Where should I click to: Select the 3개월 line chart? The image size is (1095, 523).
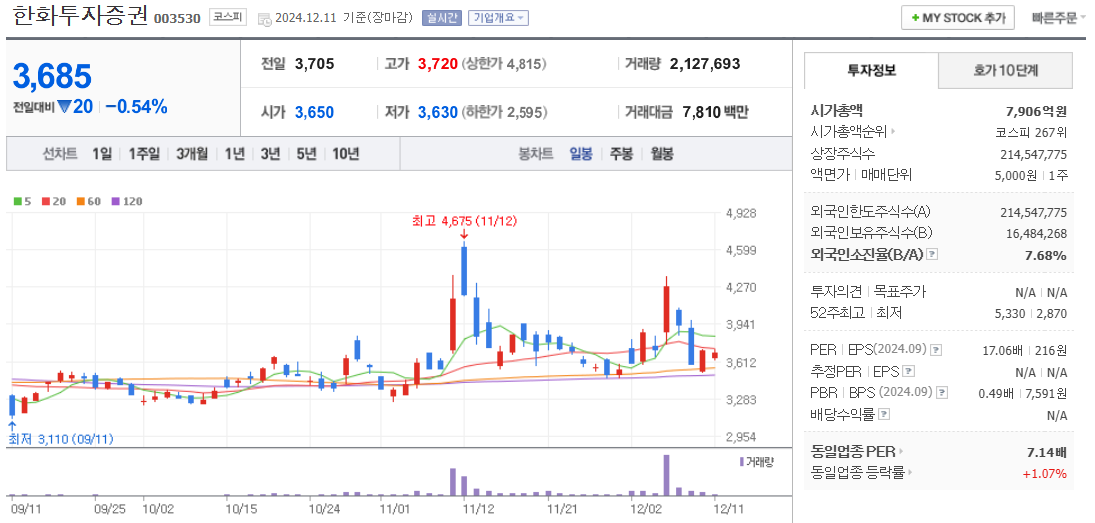pos(192,154)
